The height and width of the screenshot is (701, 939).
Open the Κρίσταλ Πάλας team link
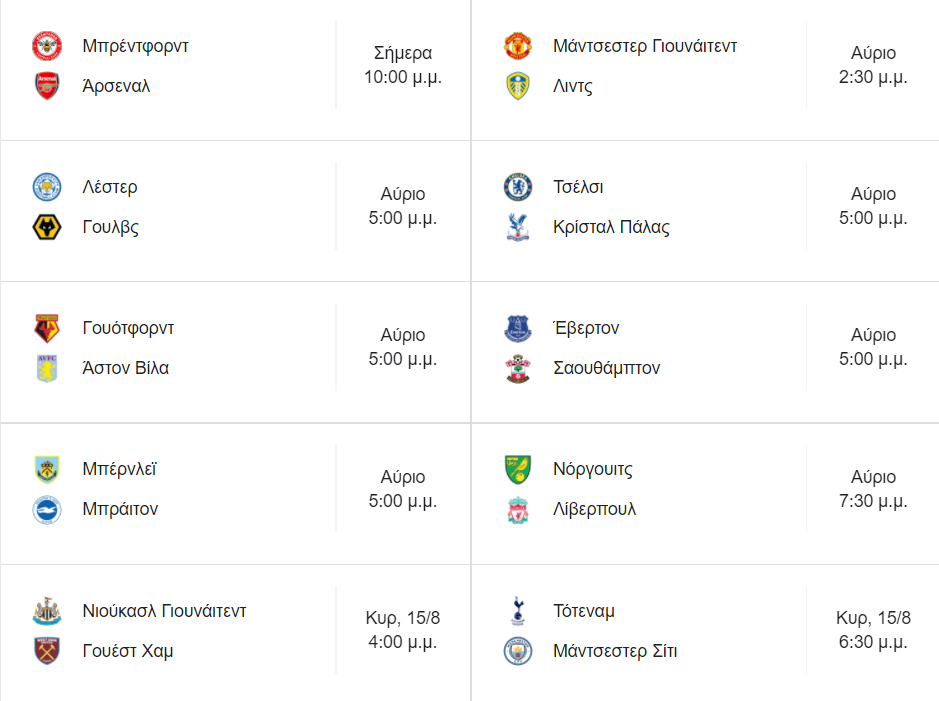(x=611, y=227)
